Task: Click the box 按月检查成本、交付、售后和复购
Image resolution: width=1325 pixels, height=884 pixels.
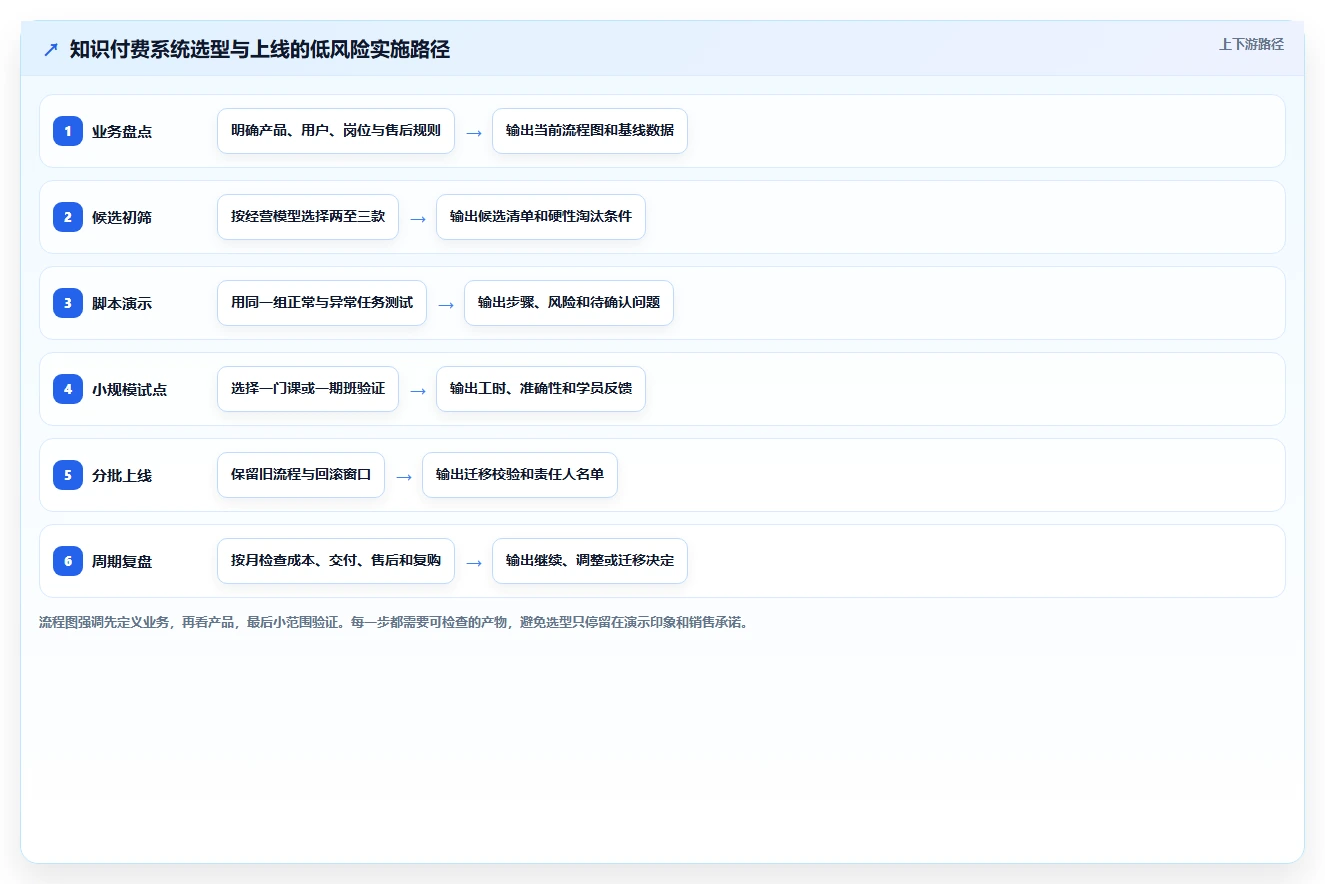Action: coord(336,561)
